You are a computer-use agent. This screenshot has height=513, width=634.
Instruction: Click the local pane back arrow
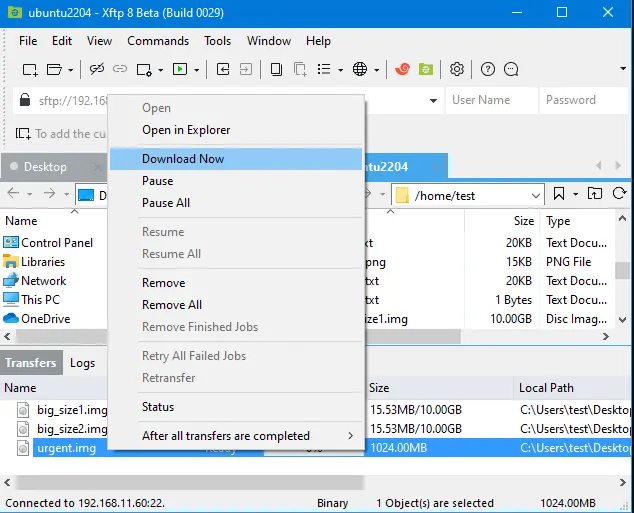14,194
